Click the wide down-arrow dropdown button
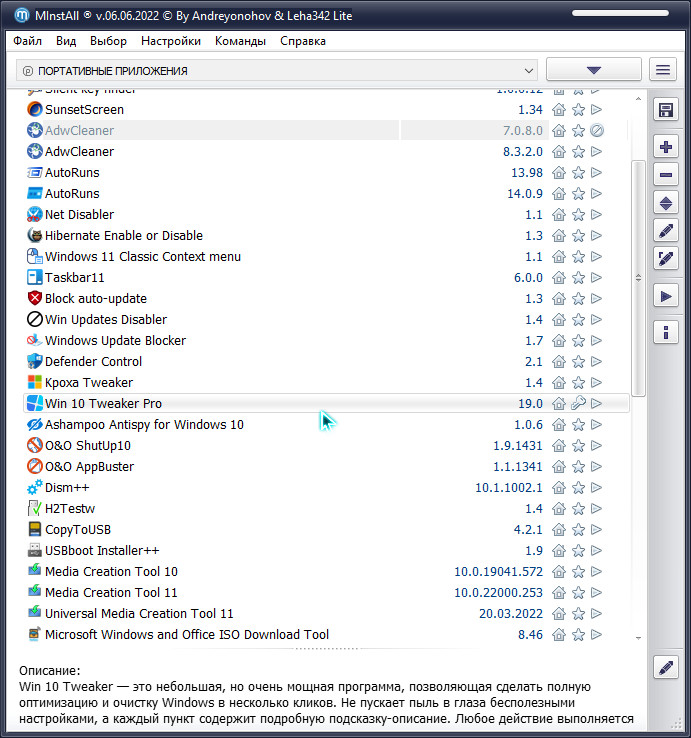Screen dimensions: 691x738 [x=593, y=70]
